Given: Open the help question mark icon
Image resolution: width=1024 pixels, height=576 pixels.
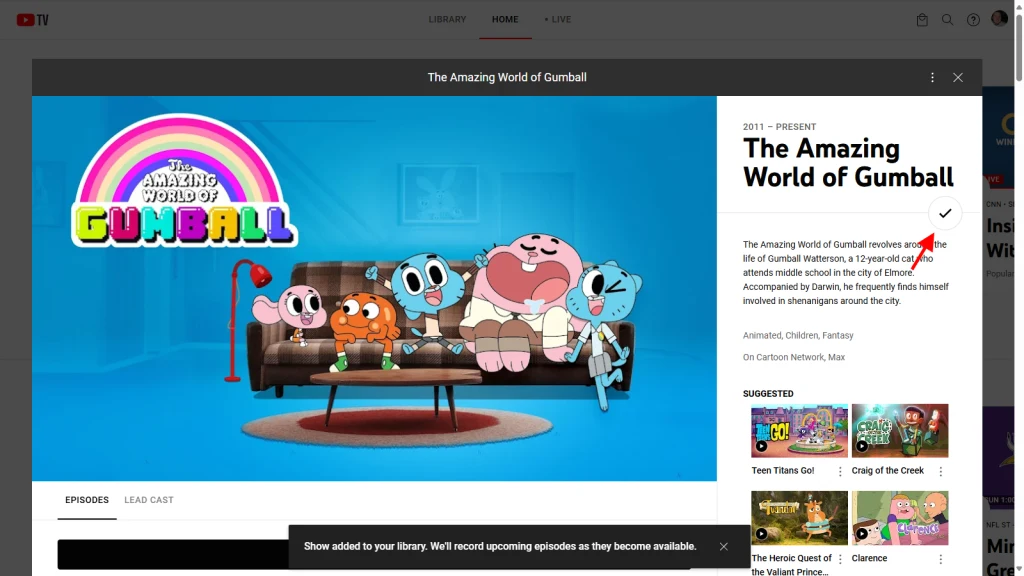Looking at the screenshot, I should [x=973, y=19].
